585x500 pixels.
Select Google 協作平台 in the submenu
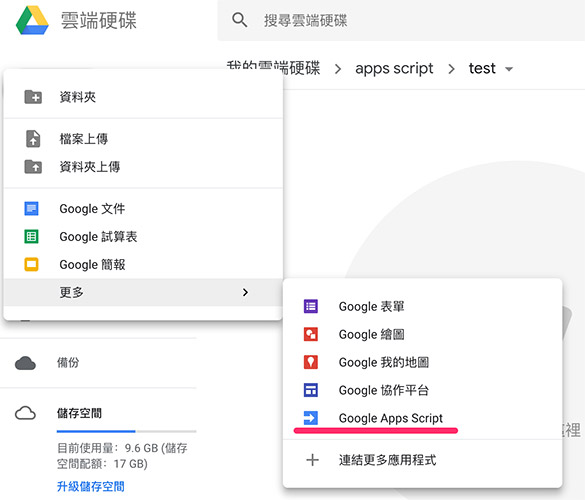[x=422, y=390]
